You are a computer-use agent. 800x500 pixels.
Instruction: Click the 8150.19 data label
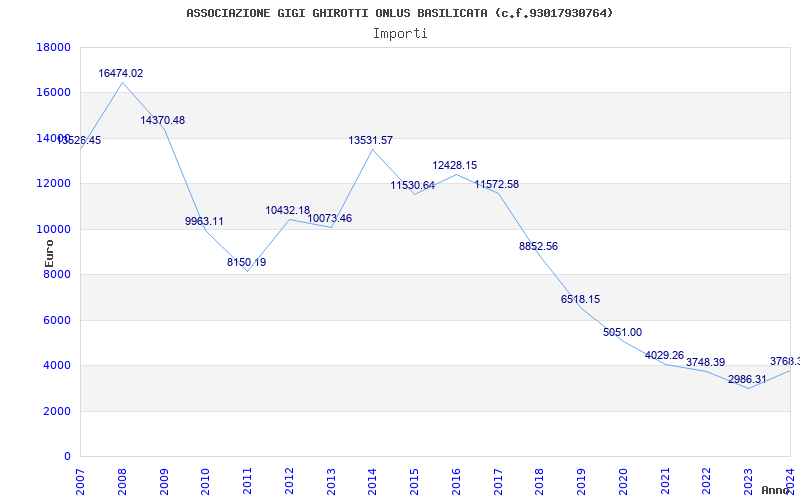246,262
